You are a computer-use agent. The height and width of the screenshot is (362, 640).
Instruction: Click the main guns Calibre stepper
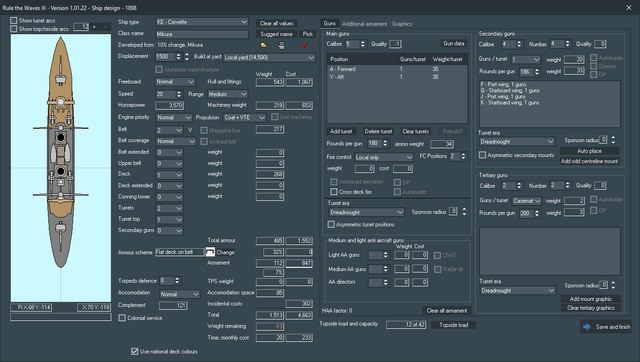[x=363, y=44]
